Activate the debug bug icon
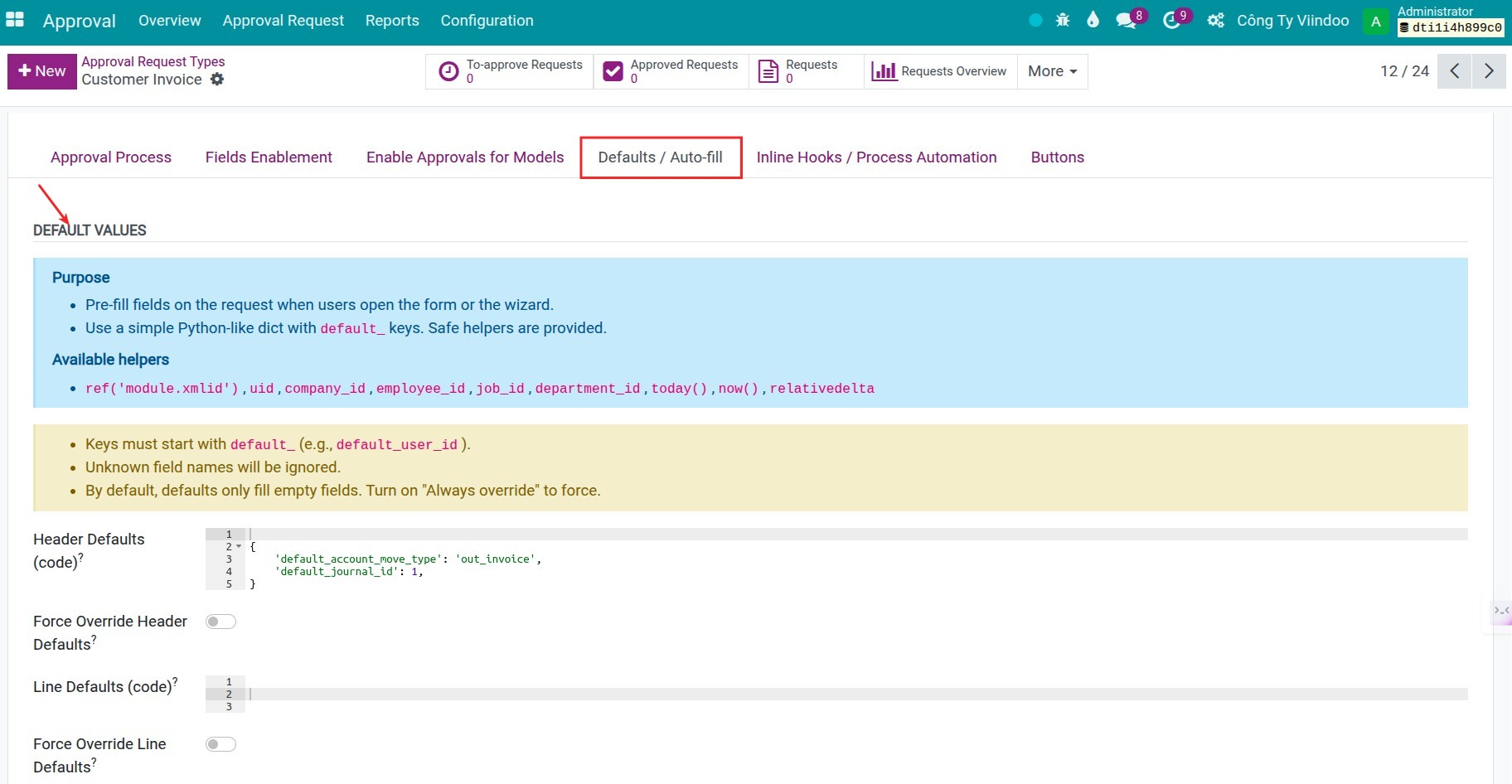Screen dimensions: 1512x784 coord(1063,20)
